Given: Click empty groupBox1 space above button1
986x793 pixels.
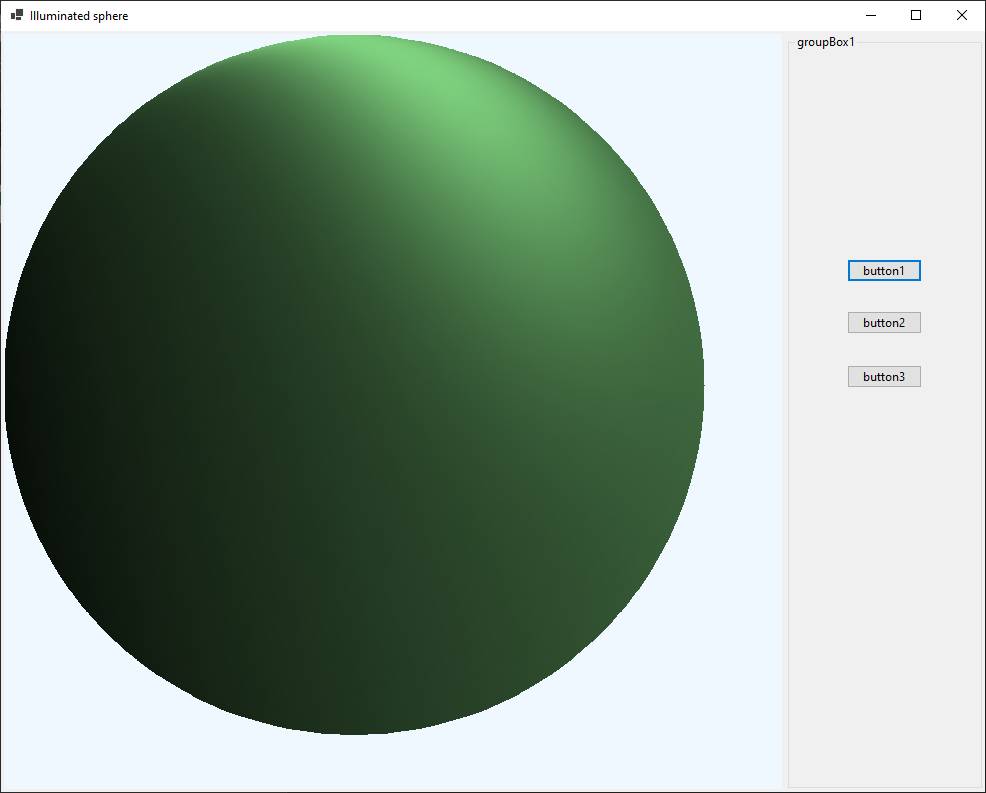Looking at the screenshot, I should 884,150.
